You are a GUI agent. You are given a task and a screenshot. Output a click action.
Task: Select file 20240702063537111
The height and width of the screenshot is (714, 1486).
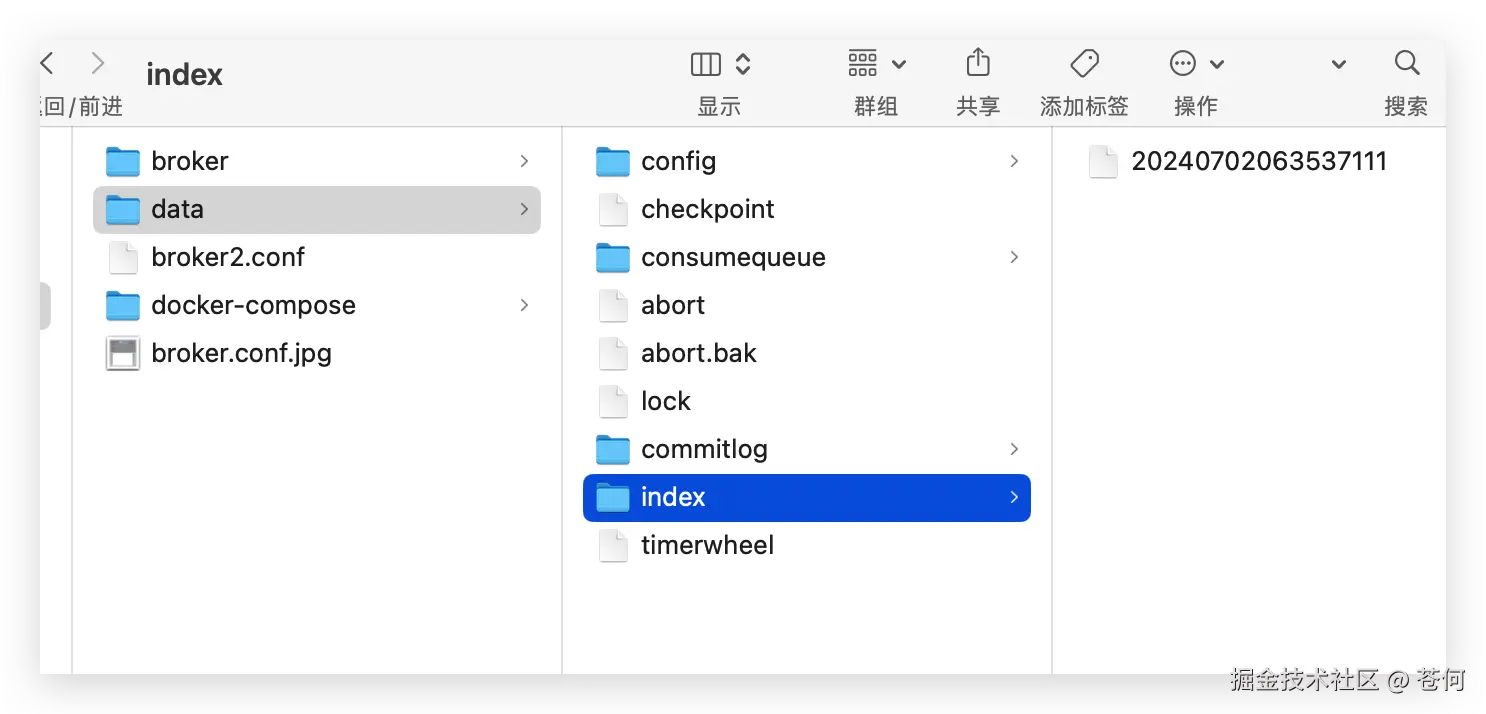(1258, 161)
